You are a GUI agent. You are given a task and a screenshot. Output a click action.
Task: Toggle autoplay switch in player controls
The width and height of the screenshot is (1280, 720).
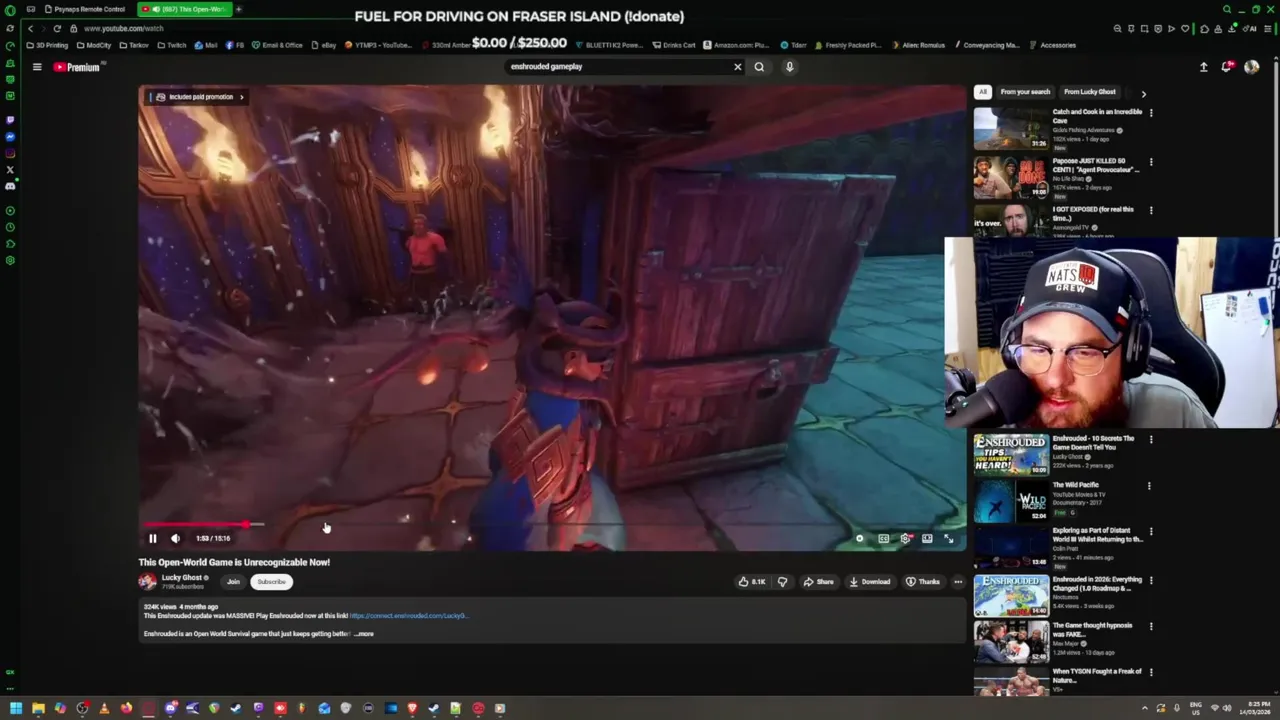[860, 538]
